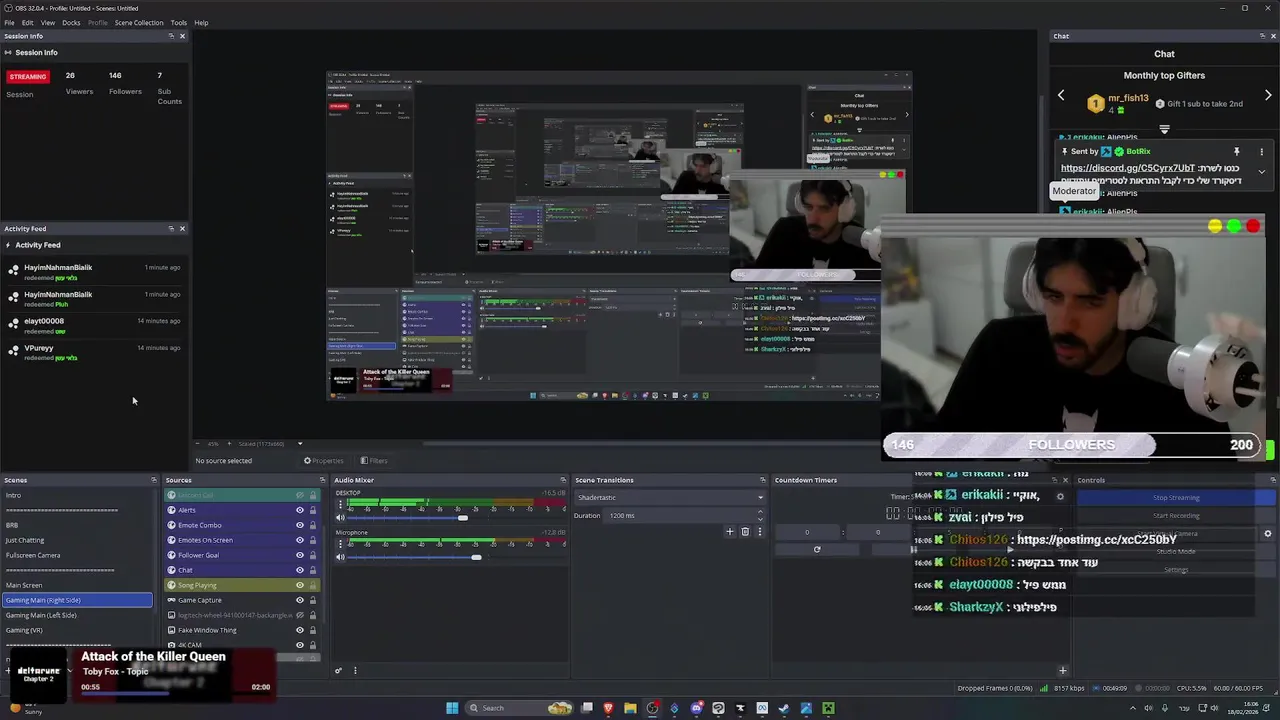
Task: Float the Activity Feed dock
Action: click(171, 228)
